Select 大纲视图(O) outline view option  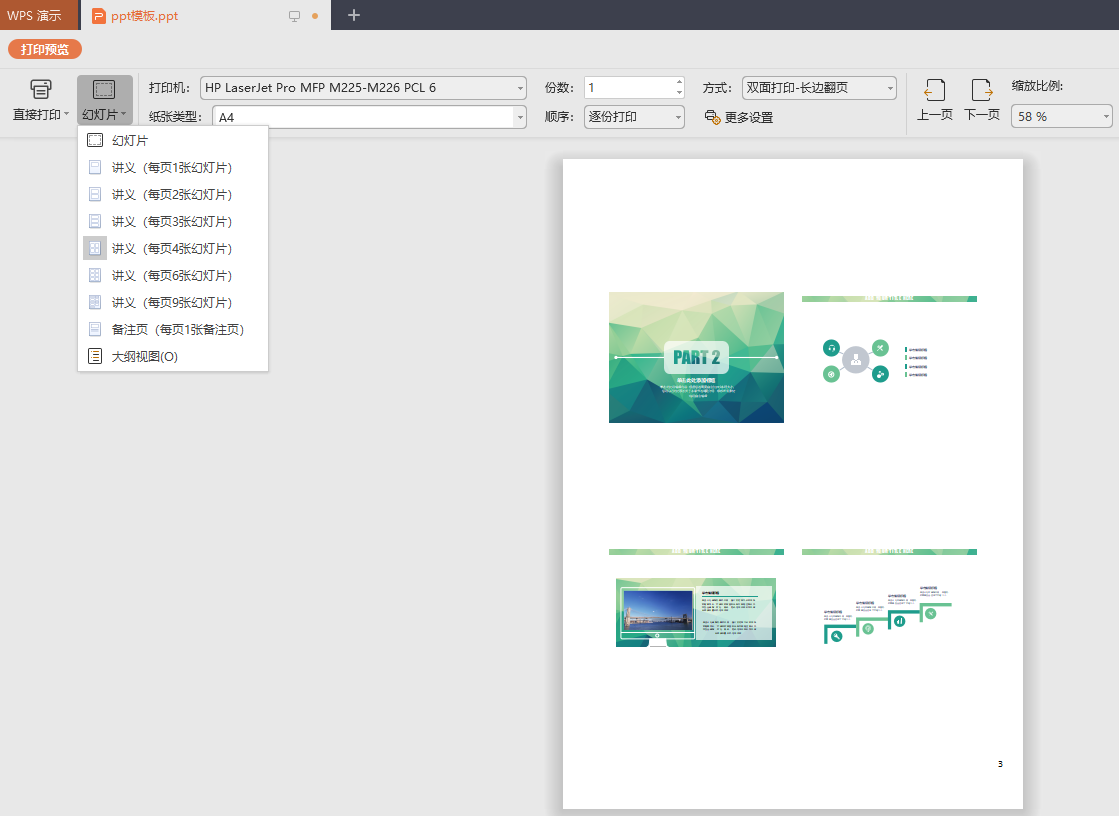144,356
